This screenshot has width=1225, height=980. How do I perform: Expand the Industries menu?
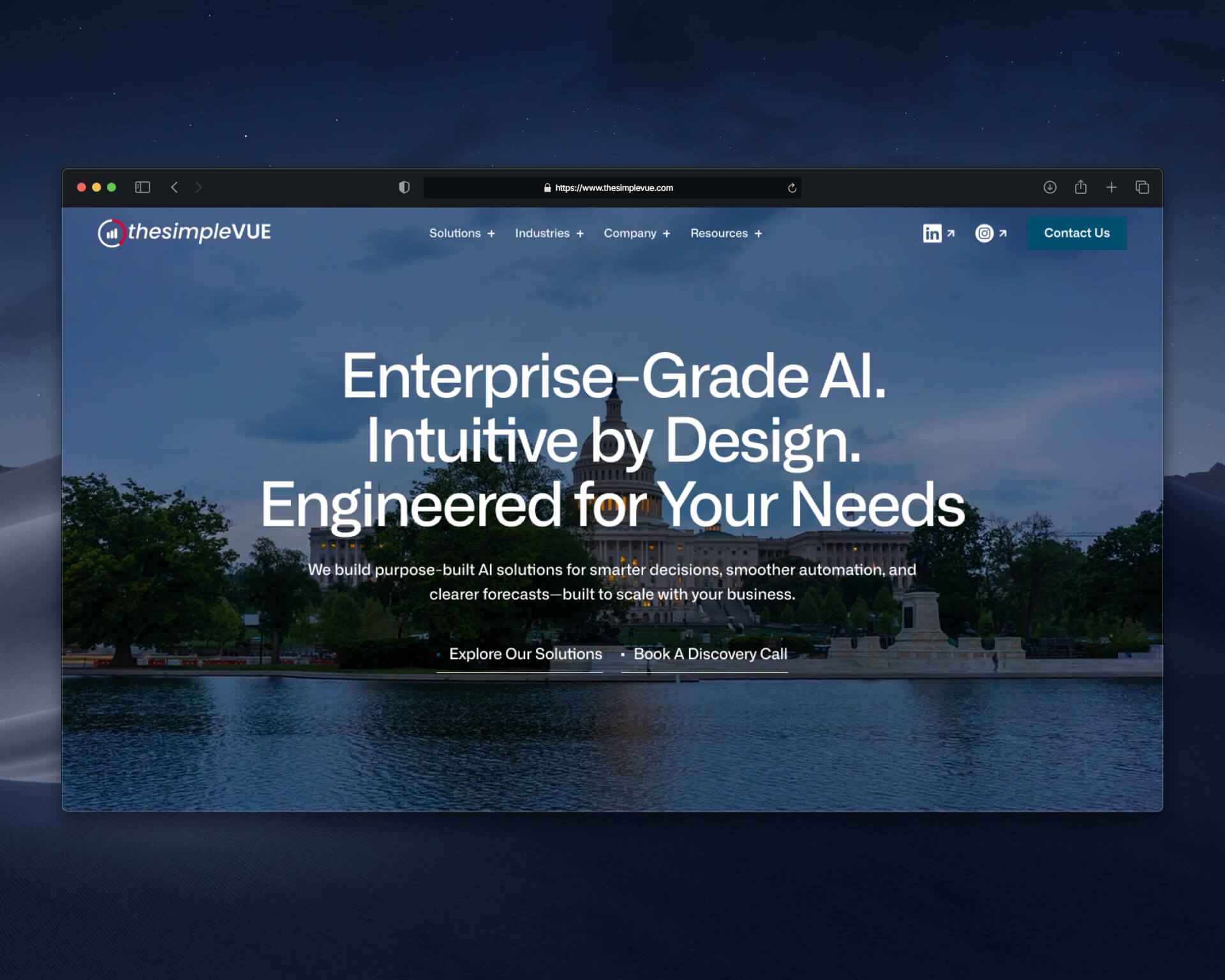[549, 234]
